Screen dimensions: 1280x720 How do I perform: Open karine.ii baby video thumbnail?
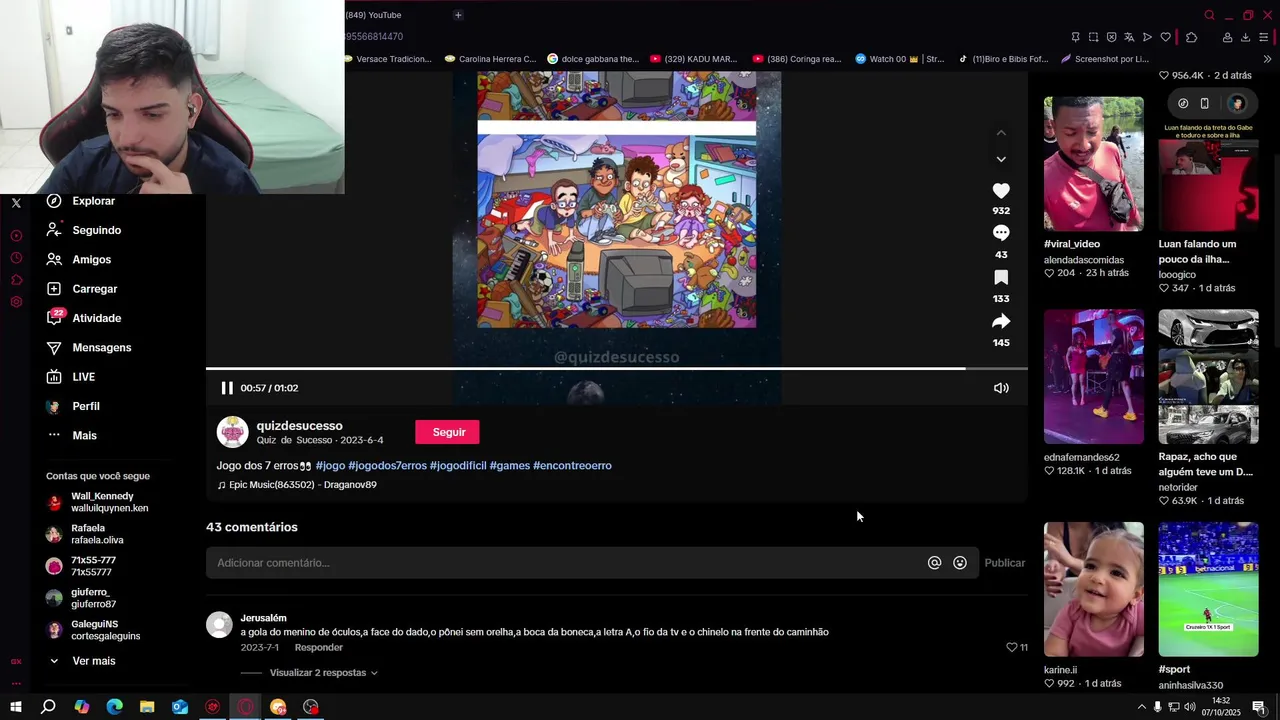[x=1093, y=589]
